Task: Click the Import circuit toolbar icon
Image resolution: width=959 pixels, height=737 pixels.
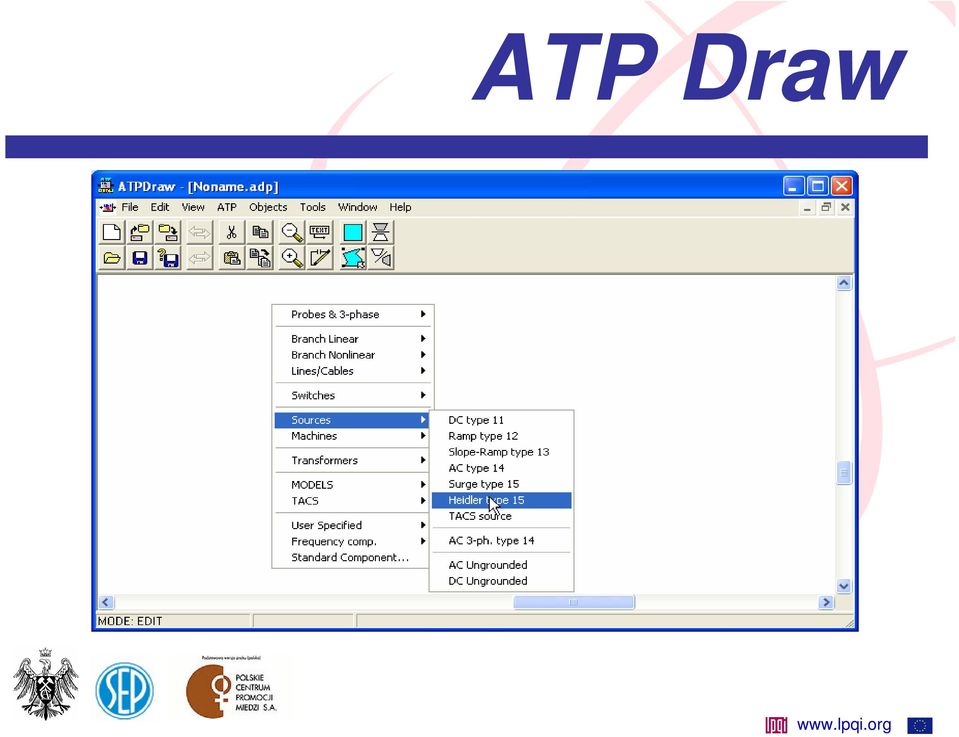Action: [140, 232]
